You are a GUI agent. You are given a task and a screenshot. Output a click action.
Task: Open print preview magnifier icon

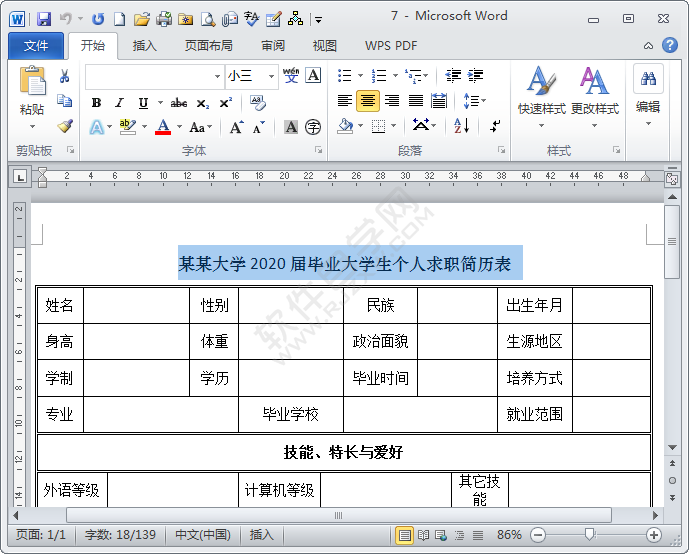(x=208, y=19)
